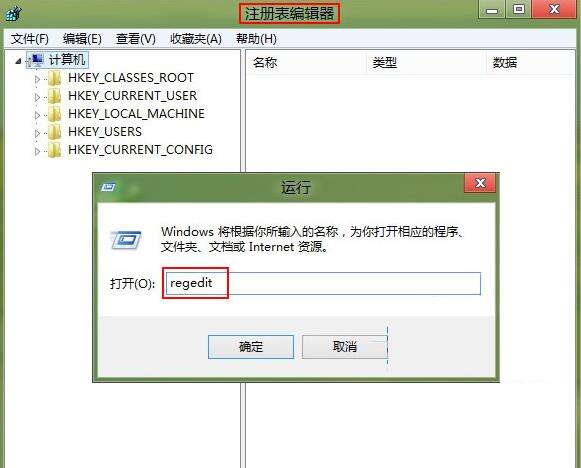This screenshot has height=468, width=581.
Task: Close the Run dialog with the X
Action: pyautogui.click(x=480, y=183)
